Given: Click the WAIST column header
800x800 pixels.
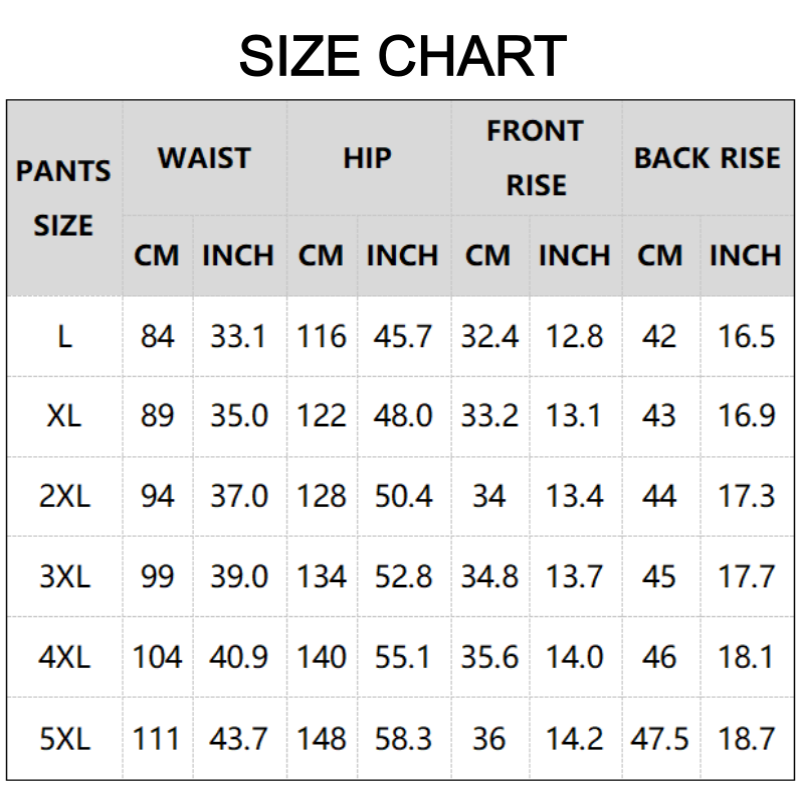Looking at the screenshot, I should coord(204,158).
